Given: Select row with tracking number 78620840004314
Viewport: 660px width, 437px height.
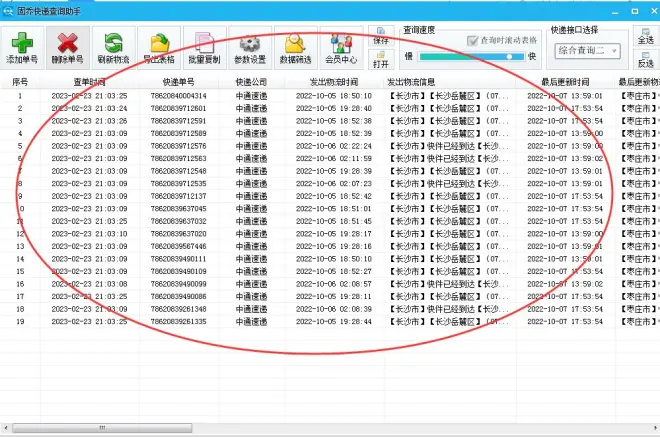Looking at the screenshot, I should (178, 96).
